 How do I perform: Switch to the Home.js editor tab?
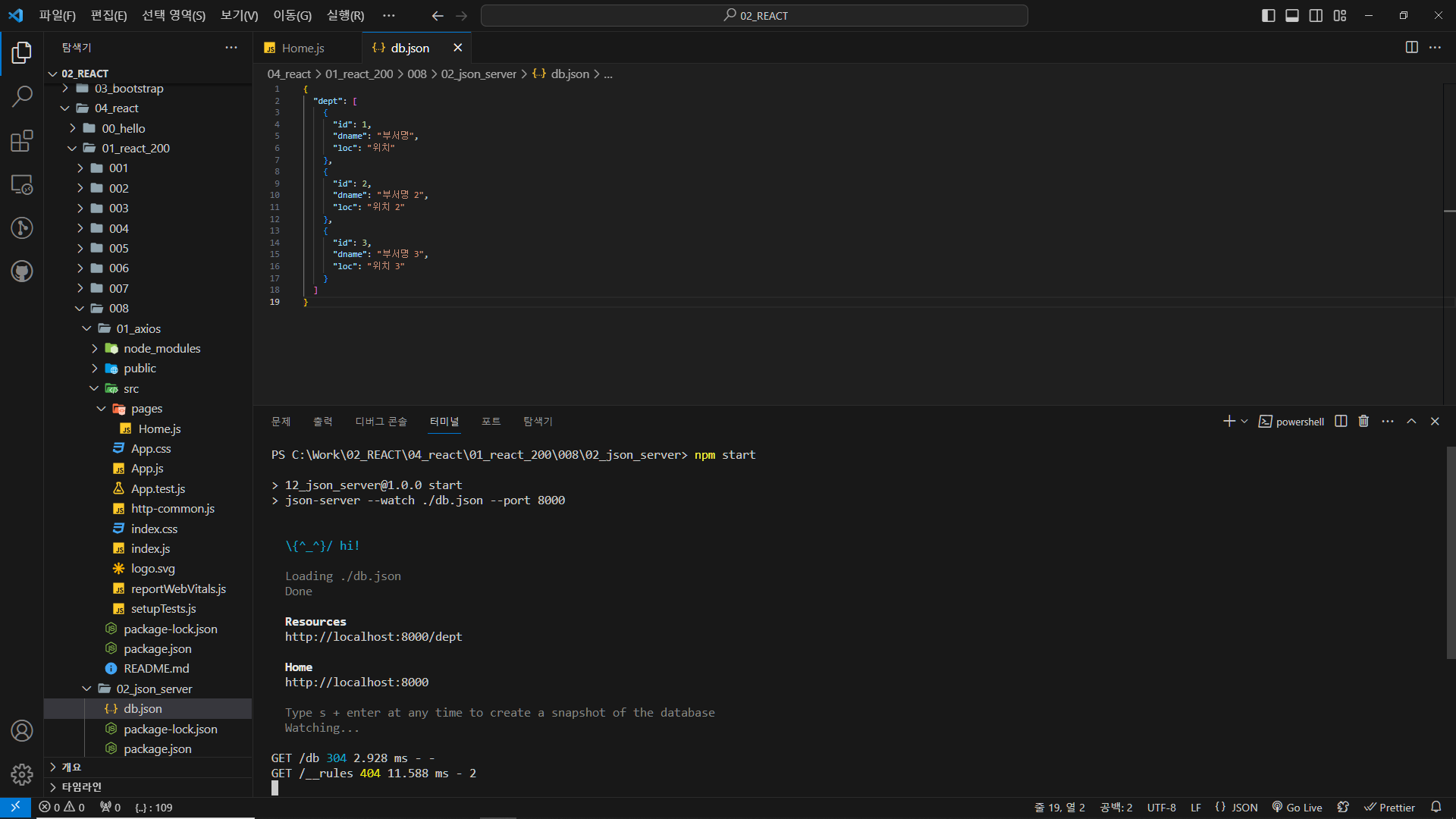click(303, 48)
